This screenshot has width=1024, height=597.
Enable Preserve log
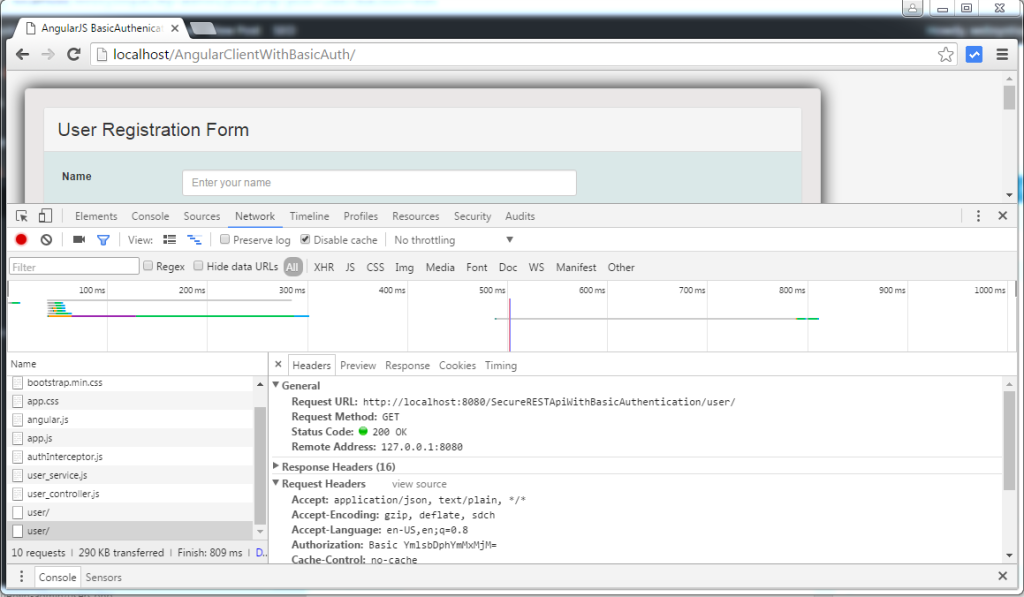[224, 240]
